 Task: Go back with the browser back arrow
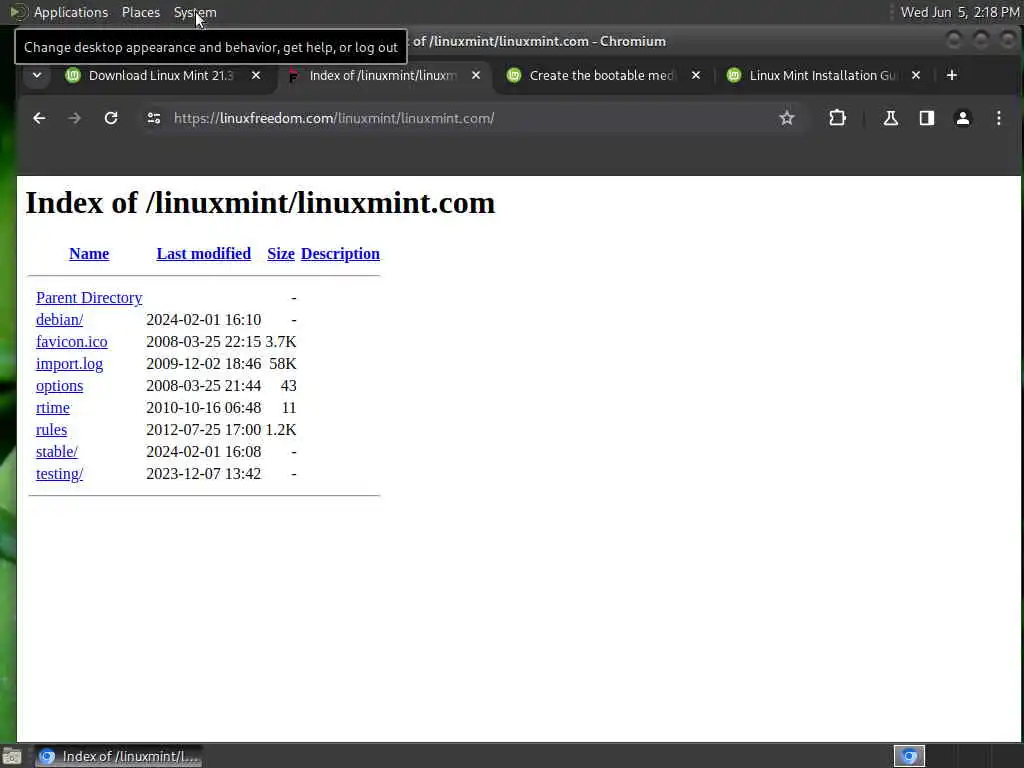tap(39, 118)
